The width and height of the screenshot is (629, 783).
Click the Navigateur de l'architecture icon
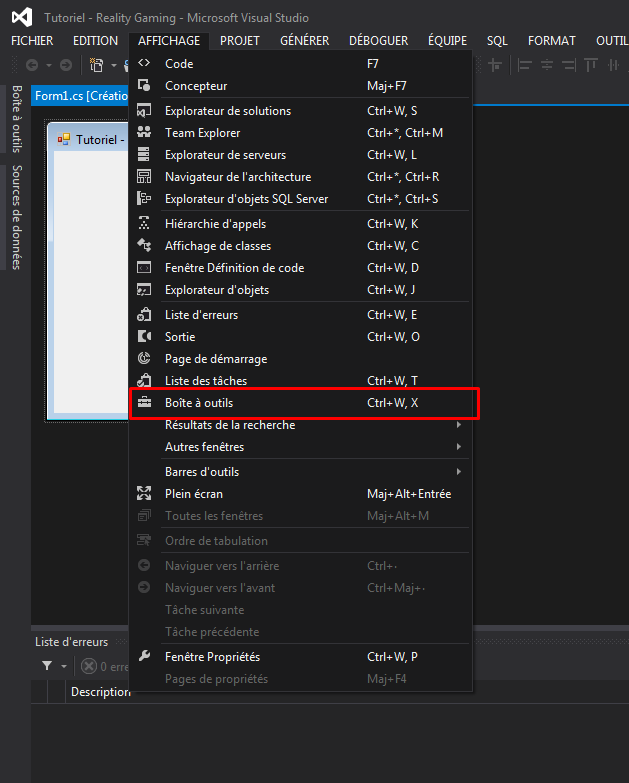[144, 176]
